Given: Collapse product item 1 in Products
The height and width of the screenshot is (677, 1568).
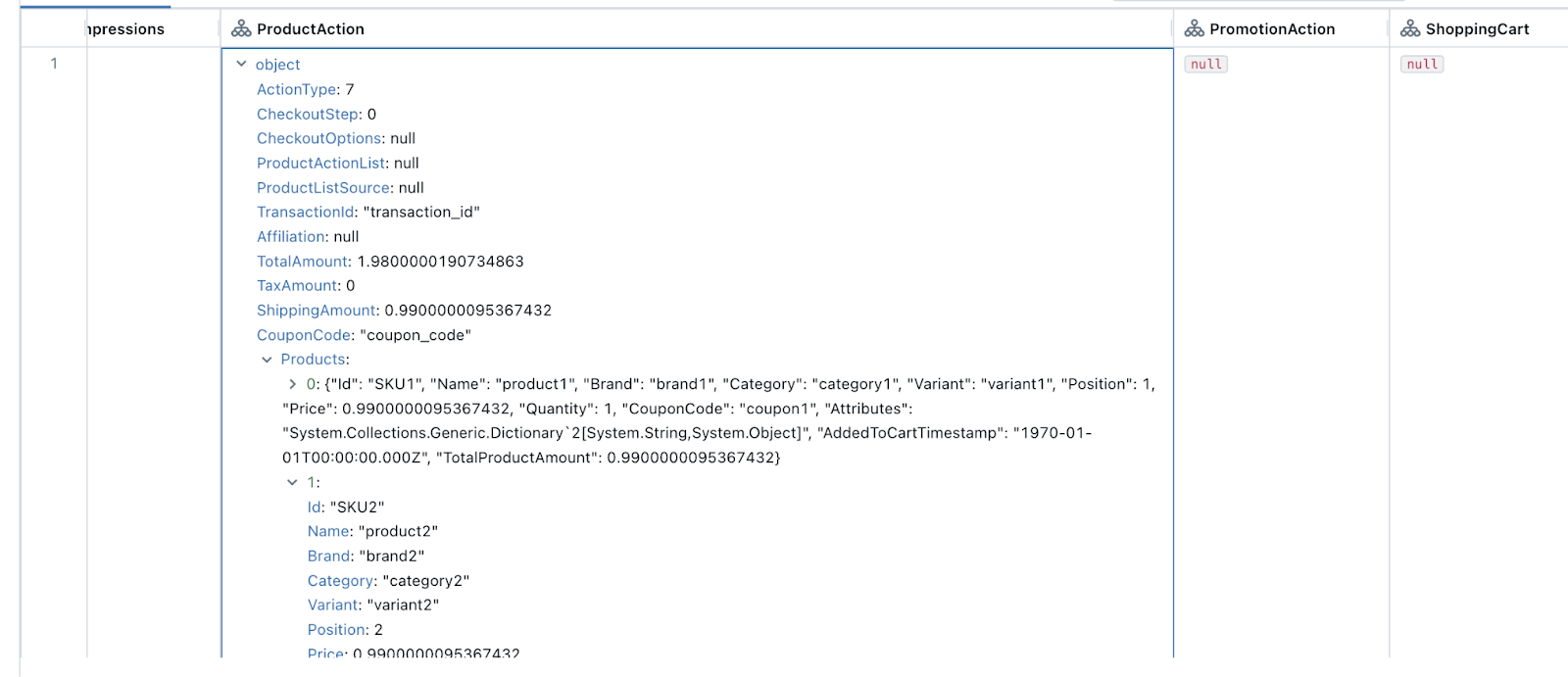Looking at the screenshot, I should point(292,482).
